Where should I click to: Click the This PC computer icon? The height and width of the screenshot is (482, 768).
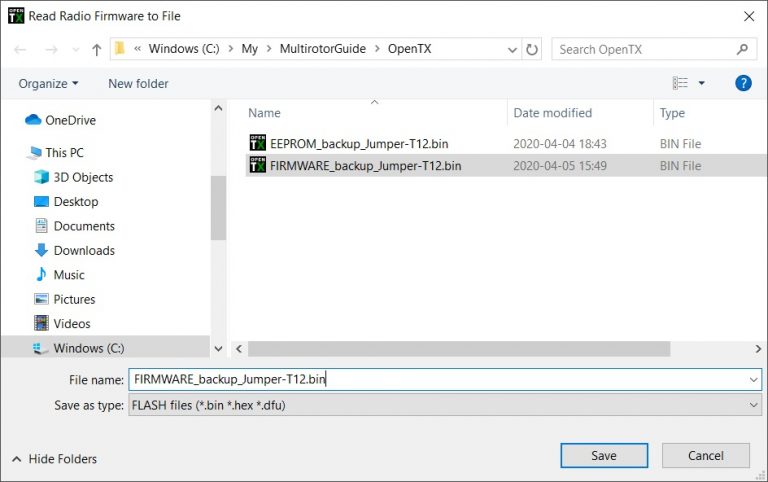(x=35, y=152)
